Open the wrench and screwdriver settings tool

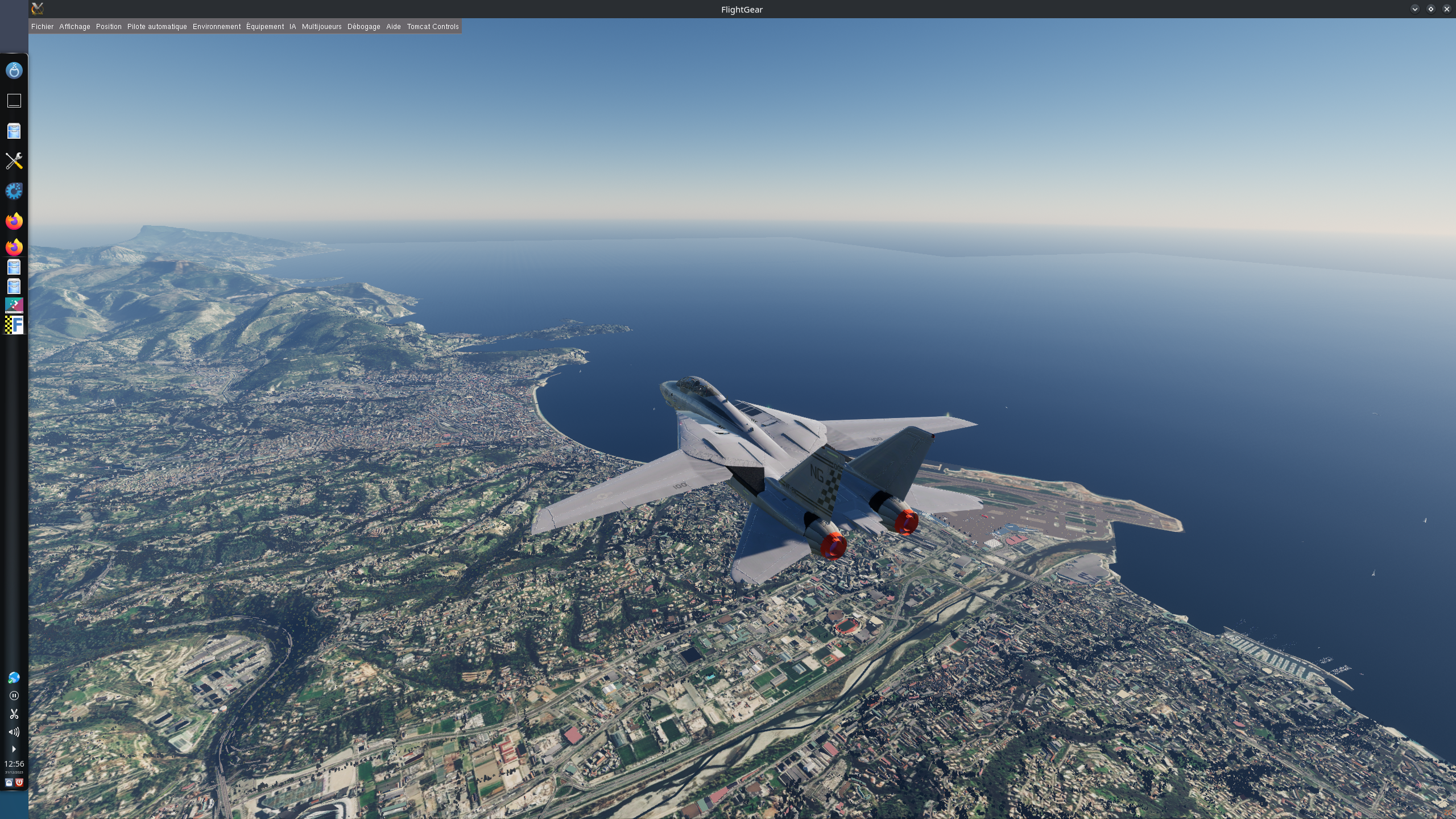click(x=14, y=161)
